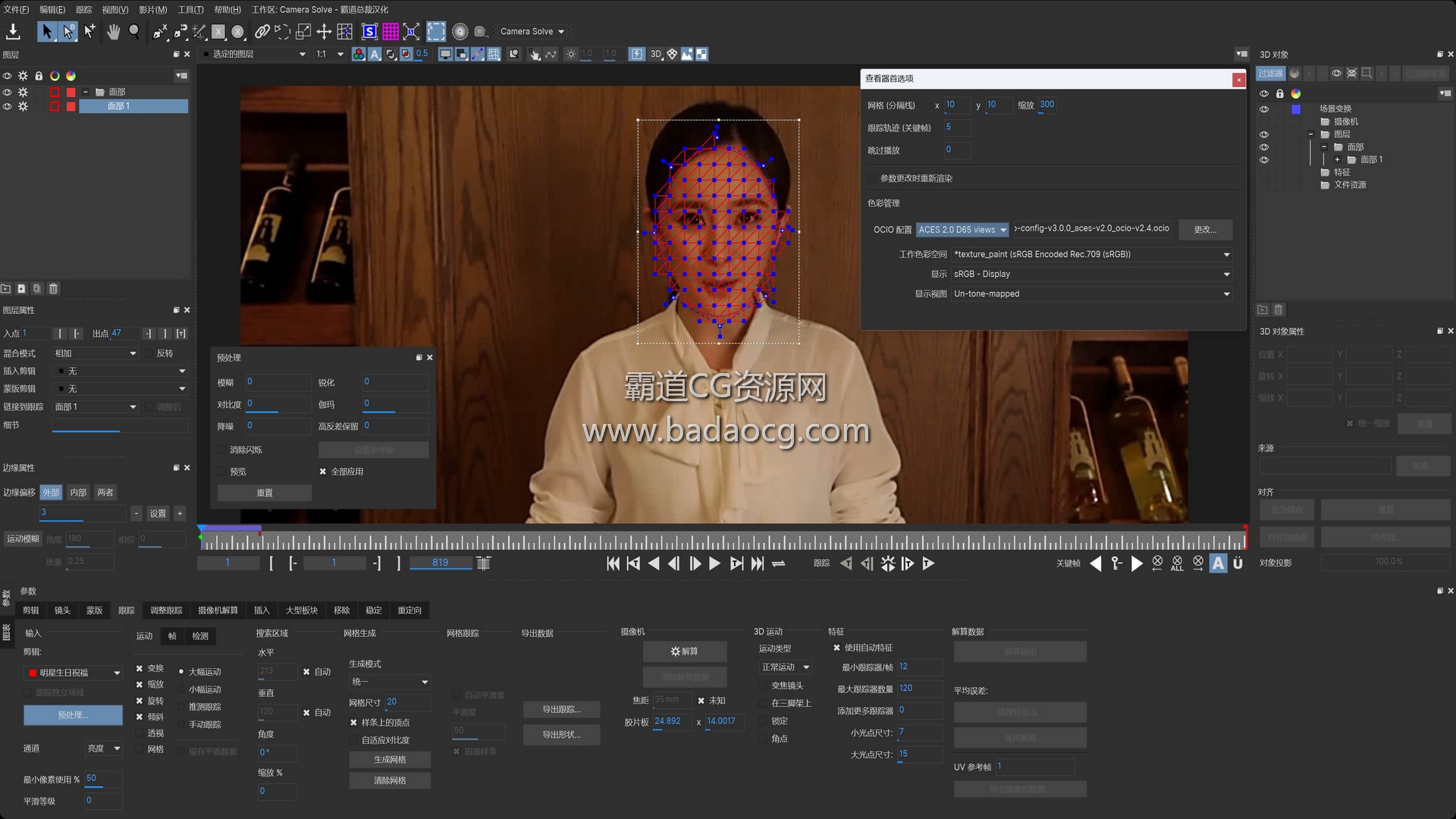Viewport: 1456px width, 819px height.
Task: Play the clip forward
Action: (714, 563)
